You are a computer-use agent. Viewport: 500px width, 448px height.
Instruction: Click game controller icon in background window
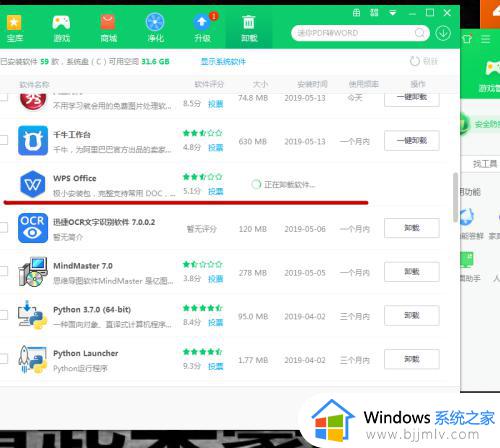pos(493,68)
